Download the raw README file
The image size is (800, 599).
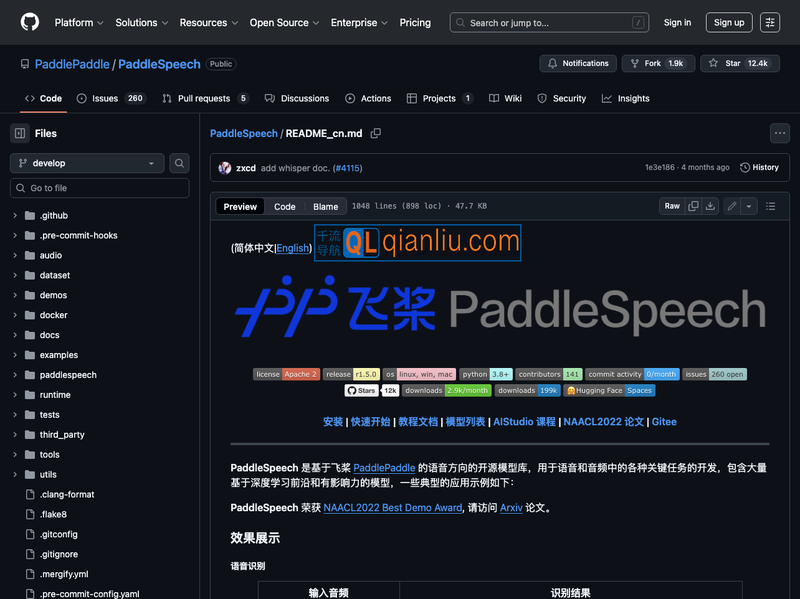tap(710, 206)
